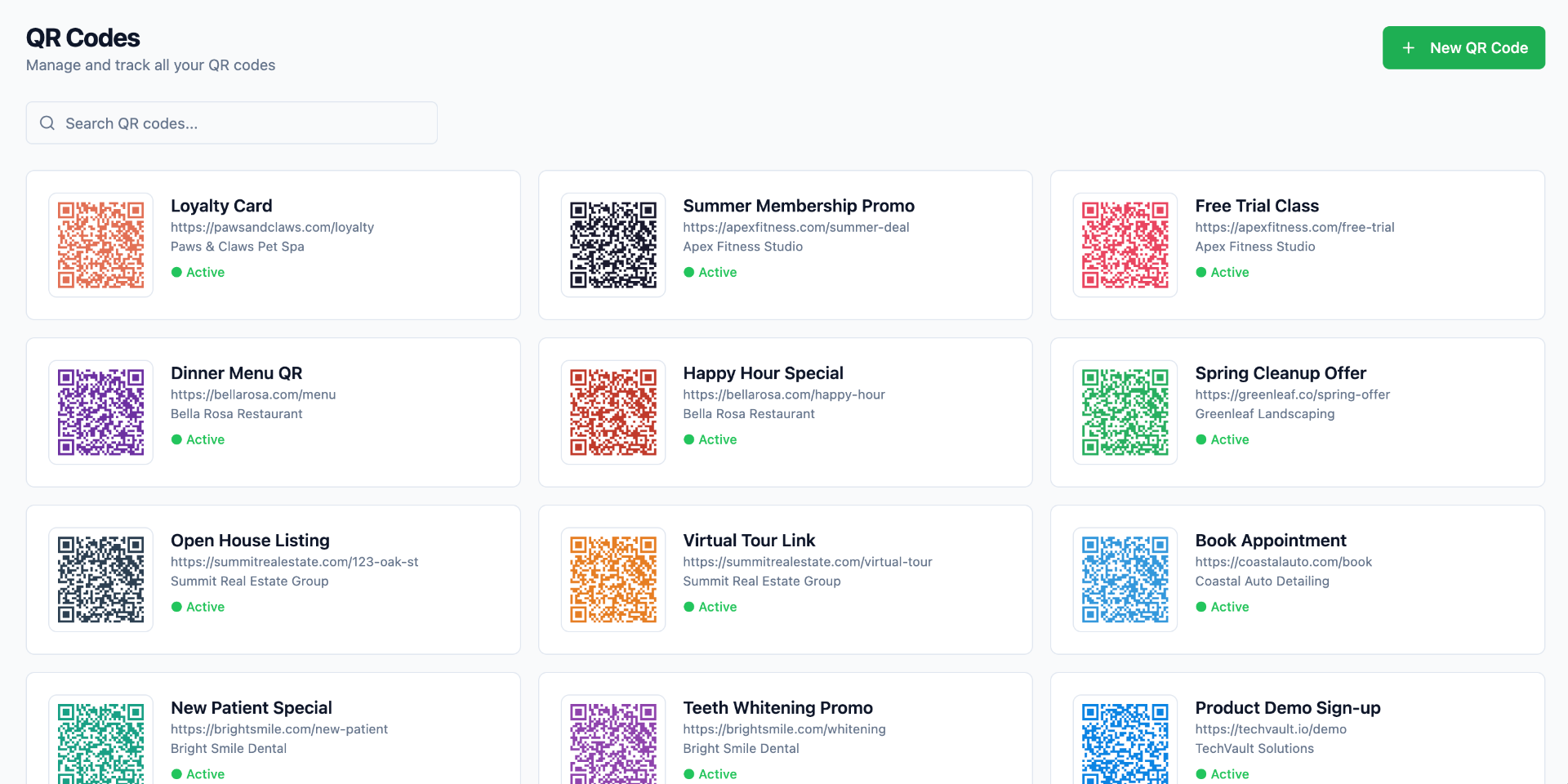Viewport: 1568px width, 784px height.
Task: Click TechVault Solutions business name
Action: click(1254, 749)
